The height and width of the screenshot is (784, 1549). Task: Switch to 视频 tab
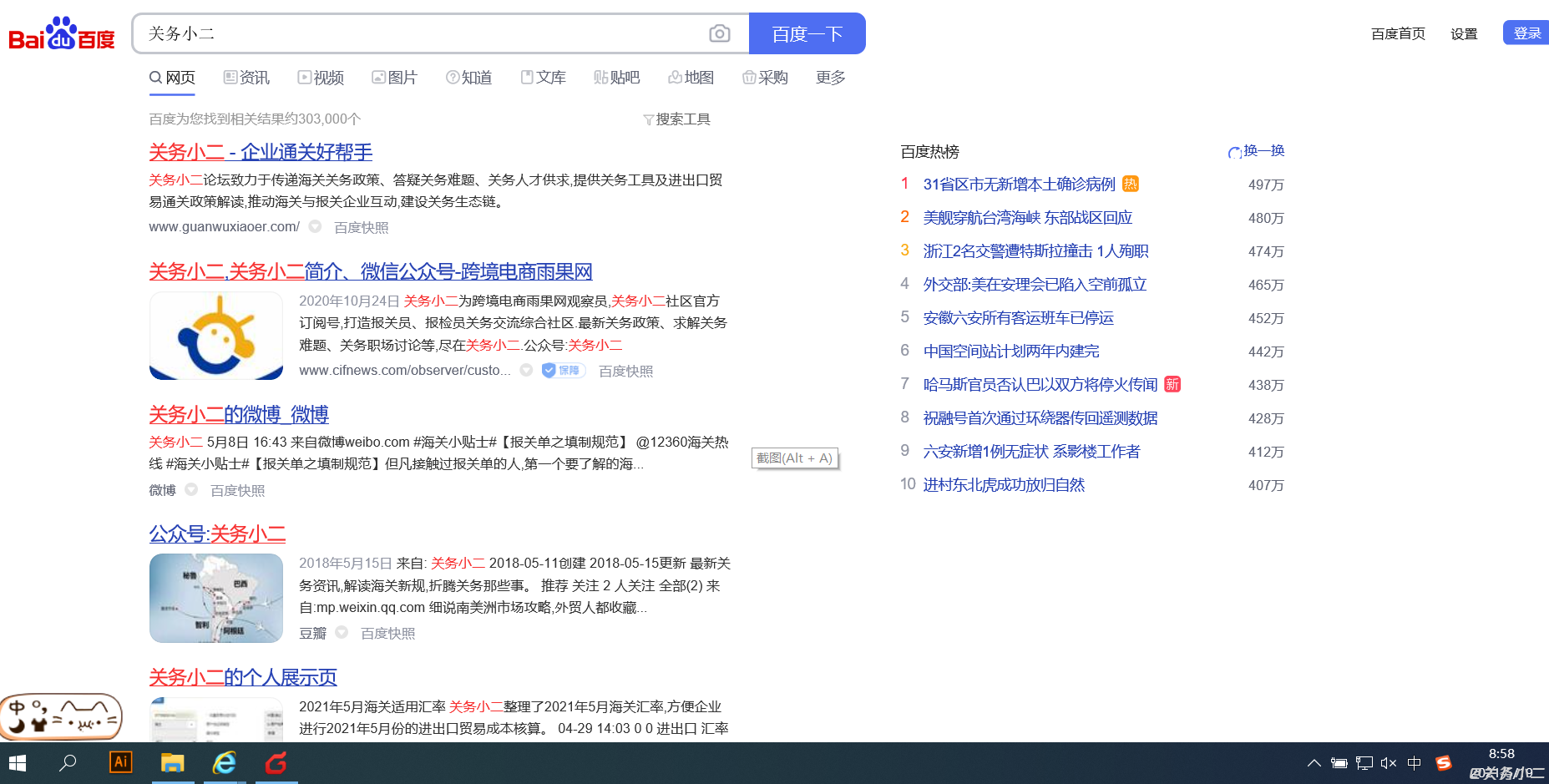point(321,78)
